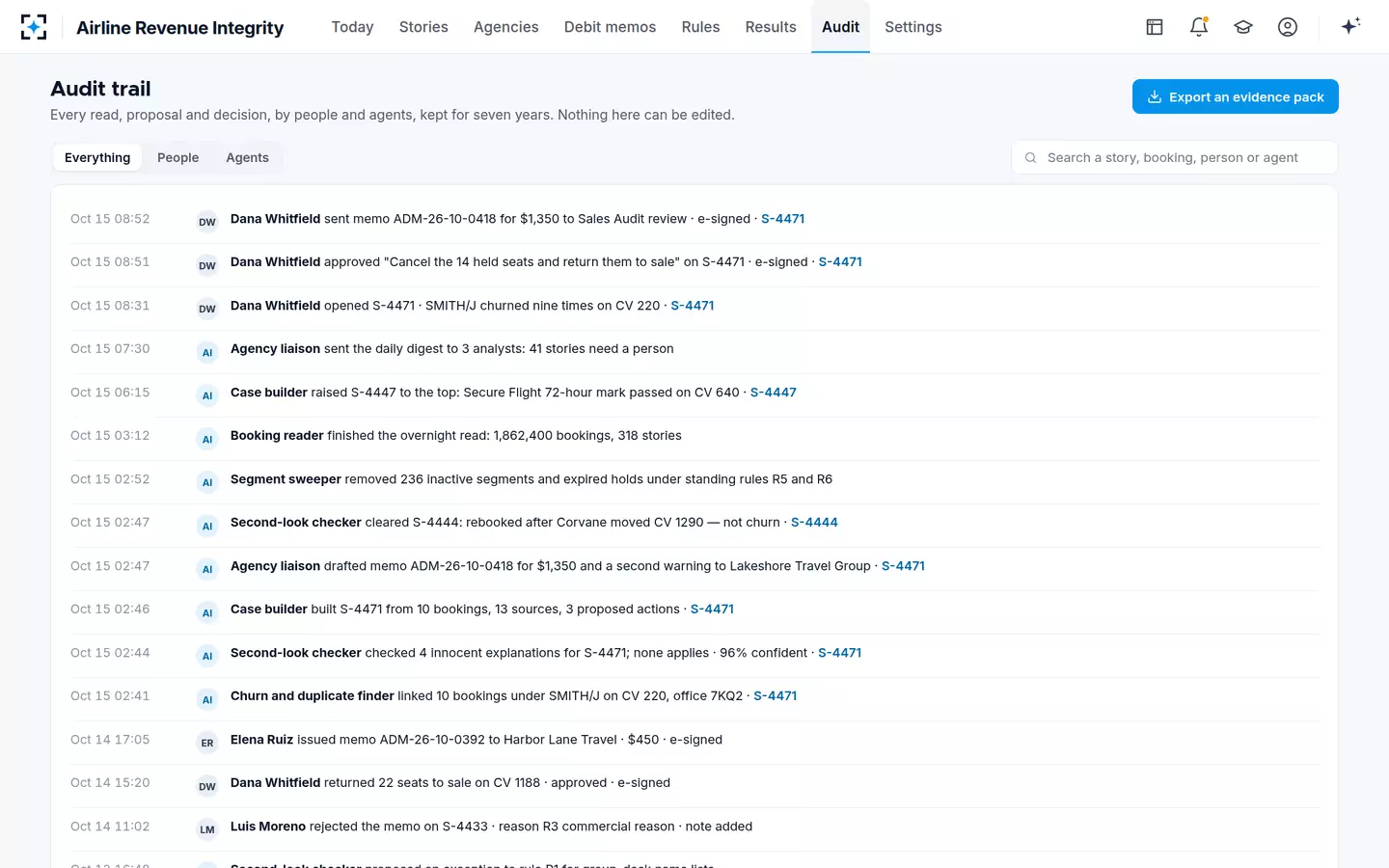Image resolution: width=1389 pixels, height=868 pixels.
Task: Click Agency liaison daily digest entry text
Action: point(452,349)
